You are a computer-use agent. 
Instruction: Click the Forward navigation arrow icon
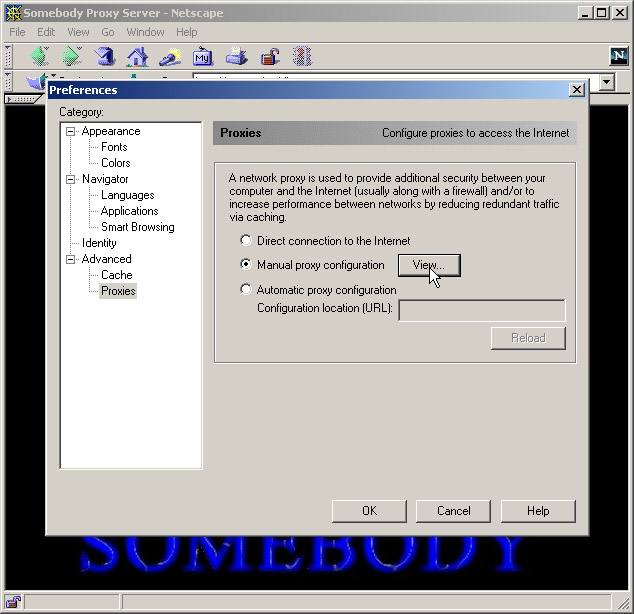[x=72, y=56]
